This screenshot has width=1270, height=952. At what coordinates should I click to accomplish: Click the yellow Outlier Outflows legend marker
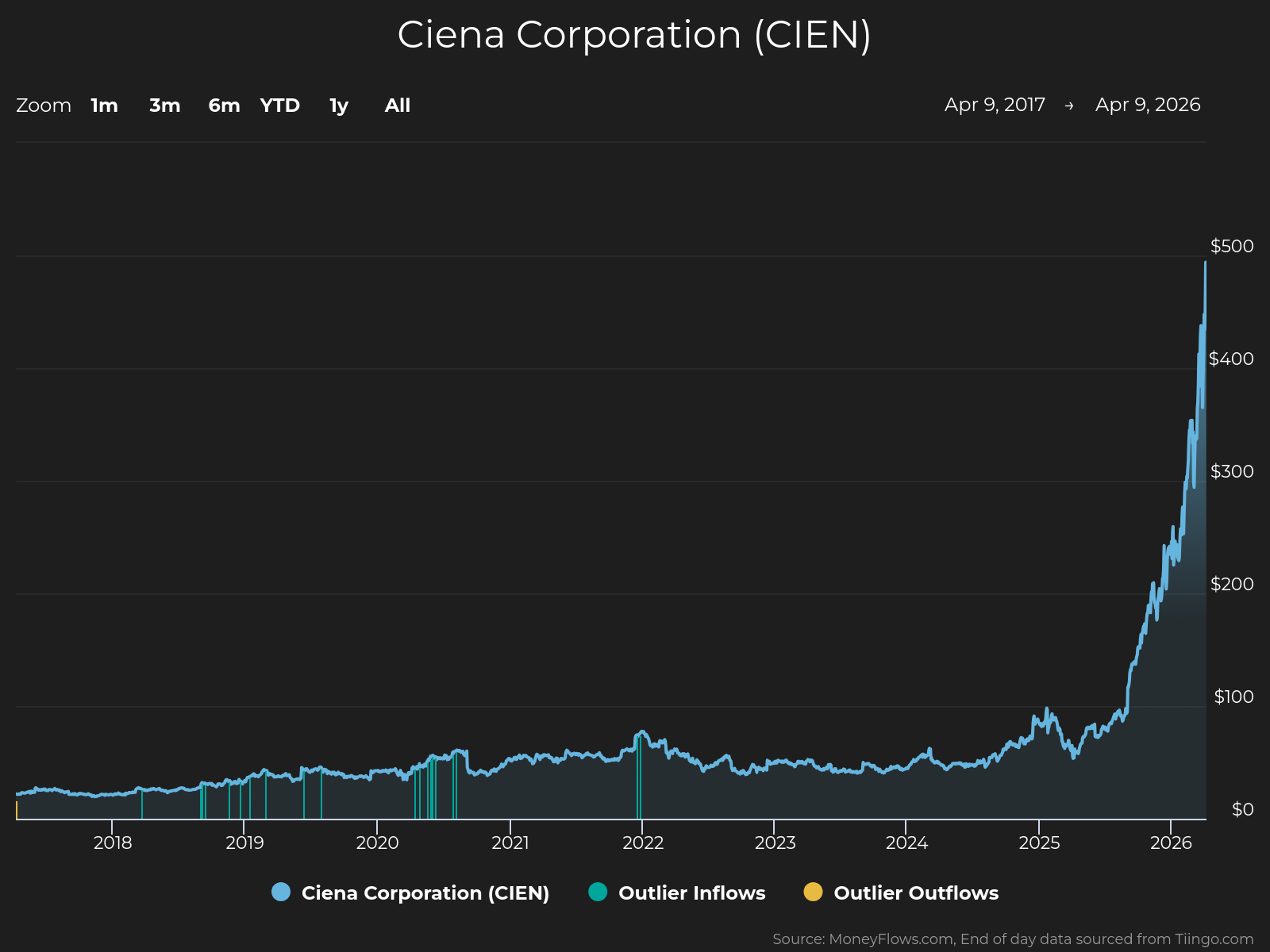813,892
